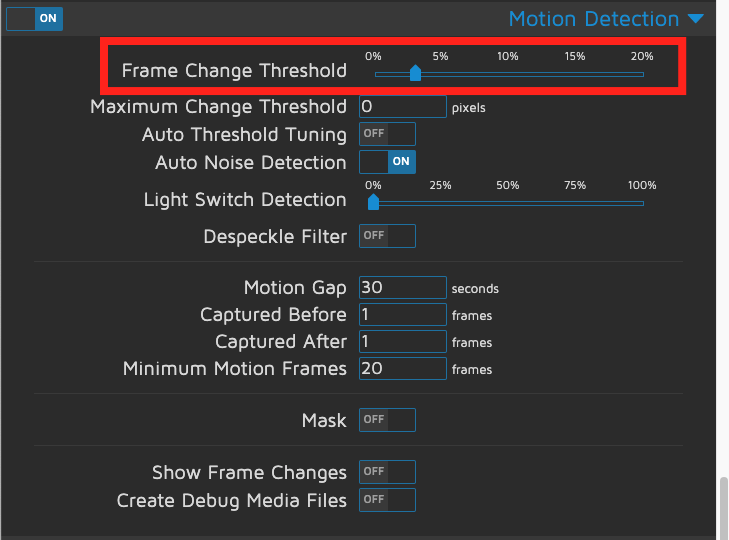Disable Auto Noise Detection switch
The height and width of the screenshot is (540, 729).
(387, 162)
